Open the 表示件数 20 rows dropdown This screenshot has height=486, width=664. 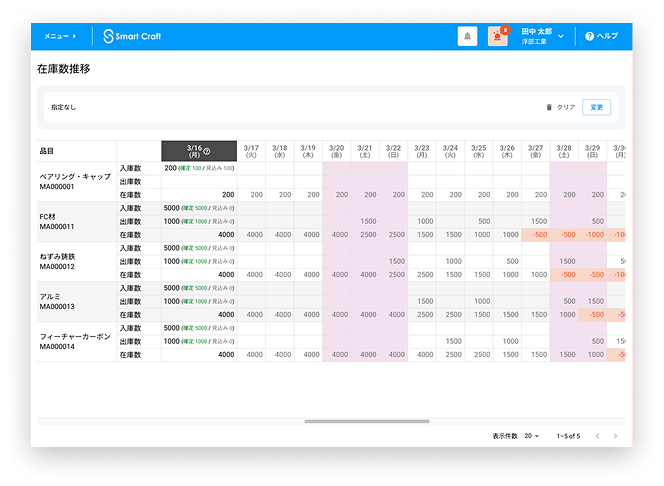[531, 436]
